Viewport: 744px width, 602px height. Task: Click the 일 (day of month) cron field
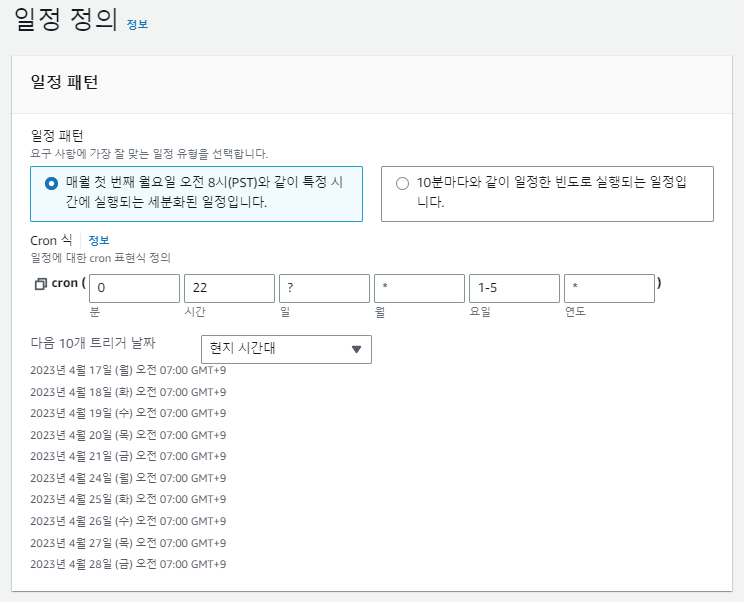click(x=324, y=288)
